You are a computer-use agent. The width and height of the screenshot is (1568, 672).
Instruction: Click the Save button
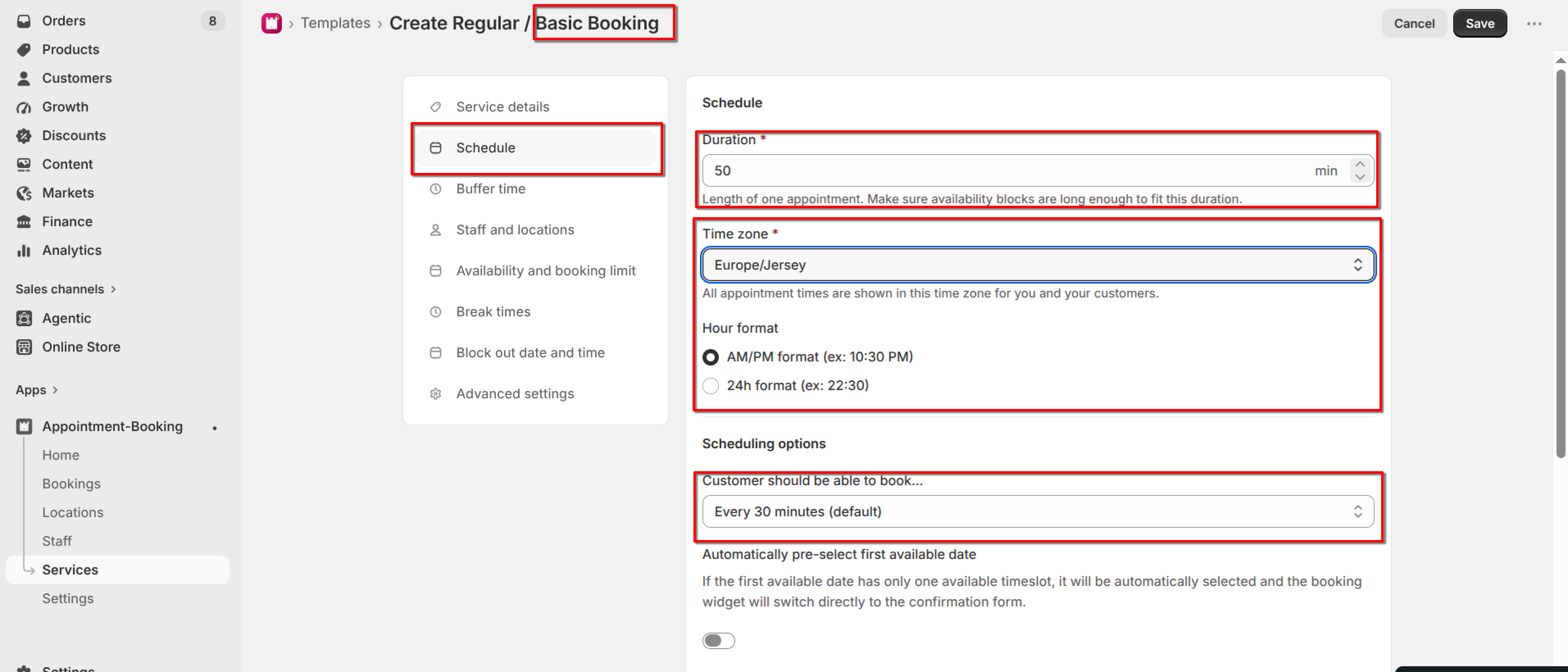[x=1479, y=23]
